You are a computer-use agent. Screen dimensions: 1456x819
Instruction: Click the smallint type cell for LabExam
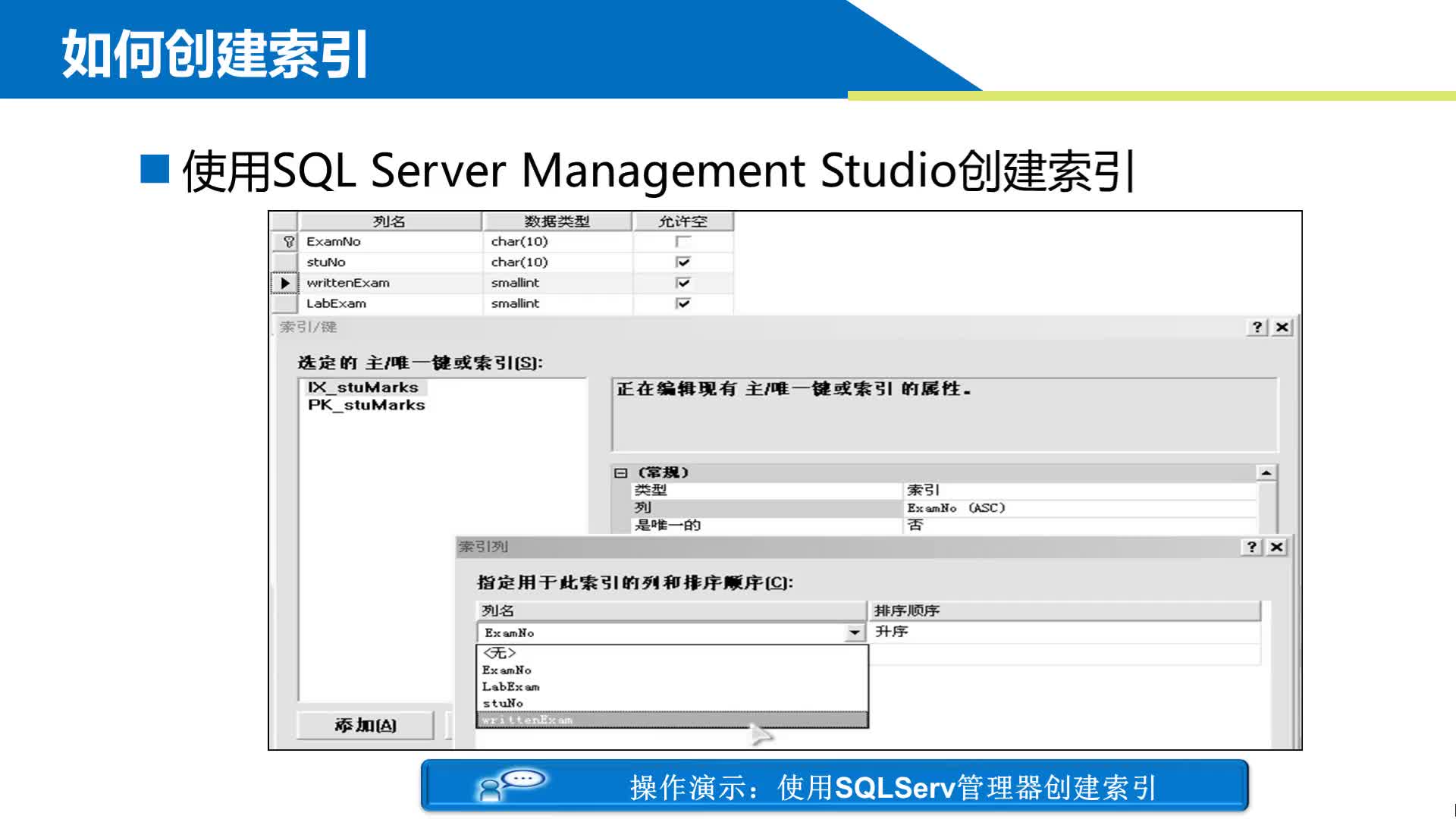pyautogui.click(x=557, y=303)
